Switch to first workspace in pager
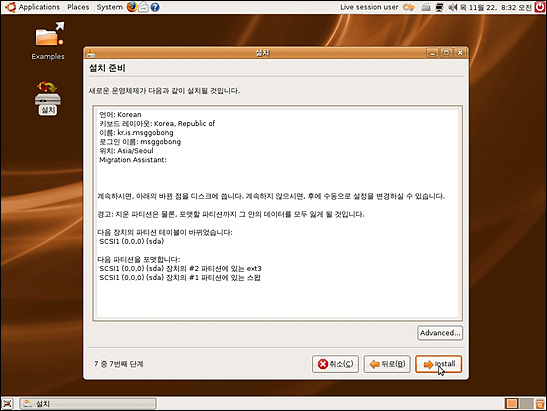This screenshot has height=411, width=547. click(512, 404)
